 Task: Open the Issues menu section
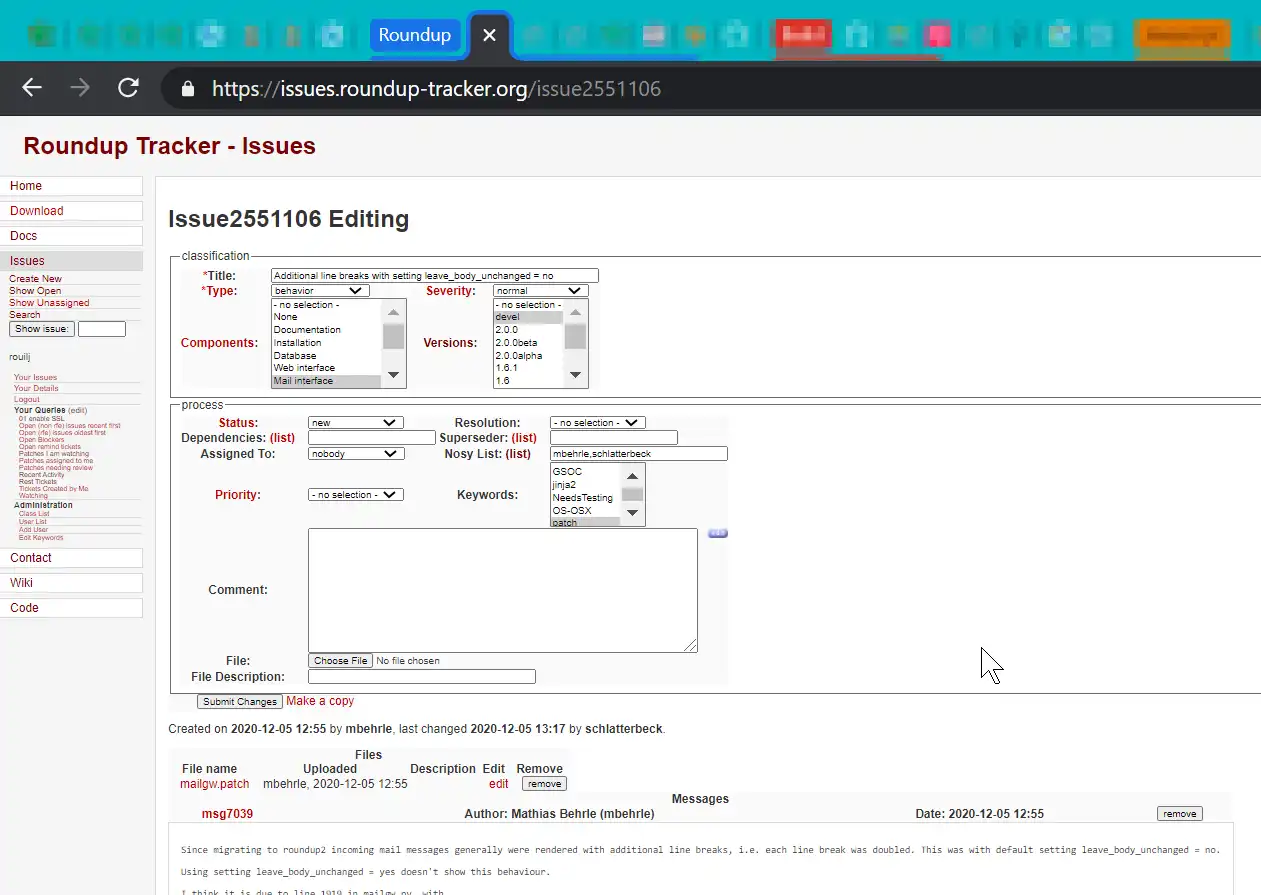click(x=71, y=261)
